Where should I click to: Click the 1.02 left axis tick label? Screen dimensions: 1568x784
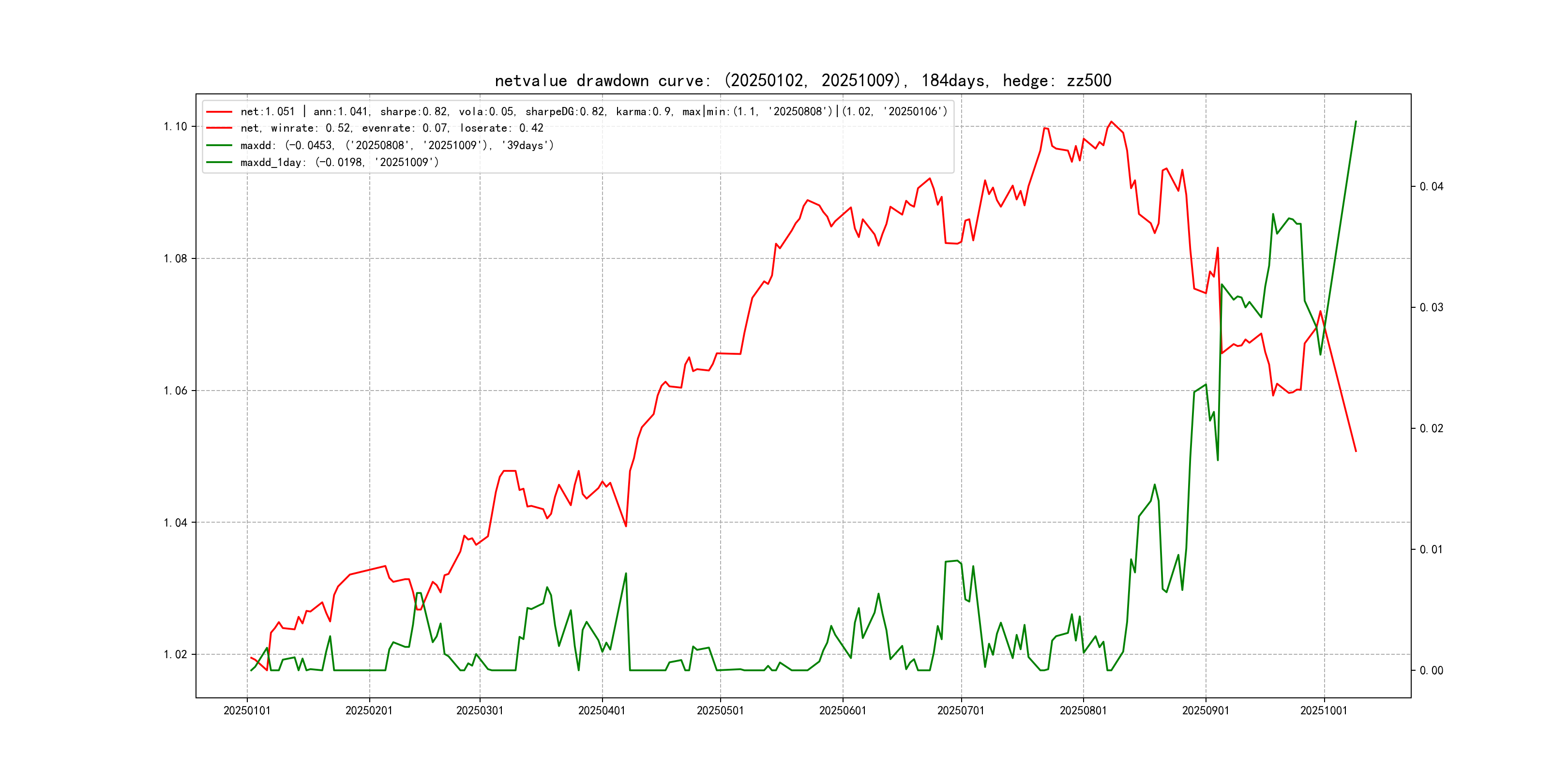(175, 655)
